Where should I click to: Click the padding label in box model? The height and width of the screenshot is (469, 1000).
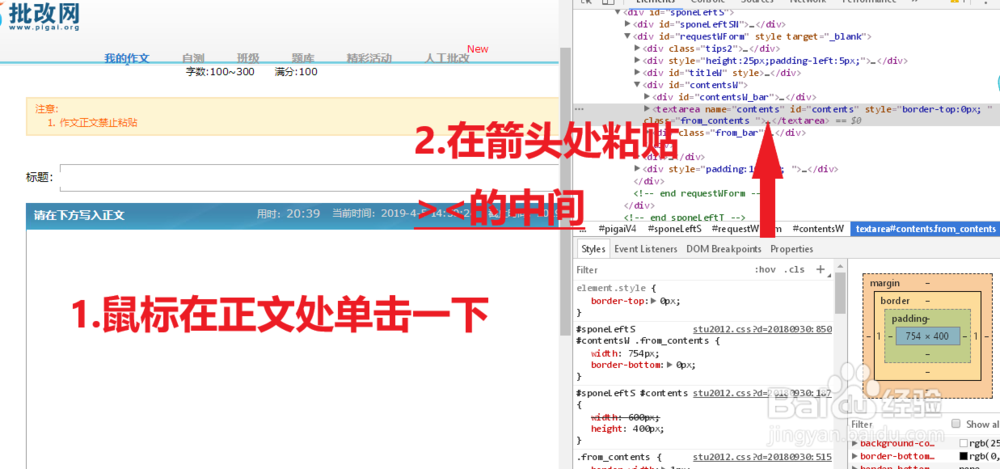[907, 318]
